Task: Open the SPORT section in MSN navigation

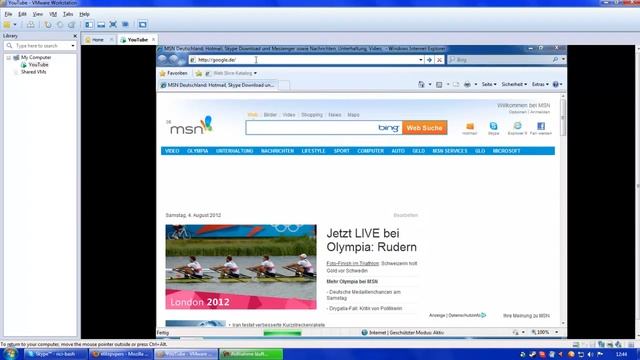Action: tap(342, 151)
